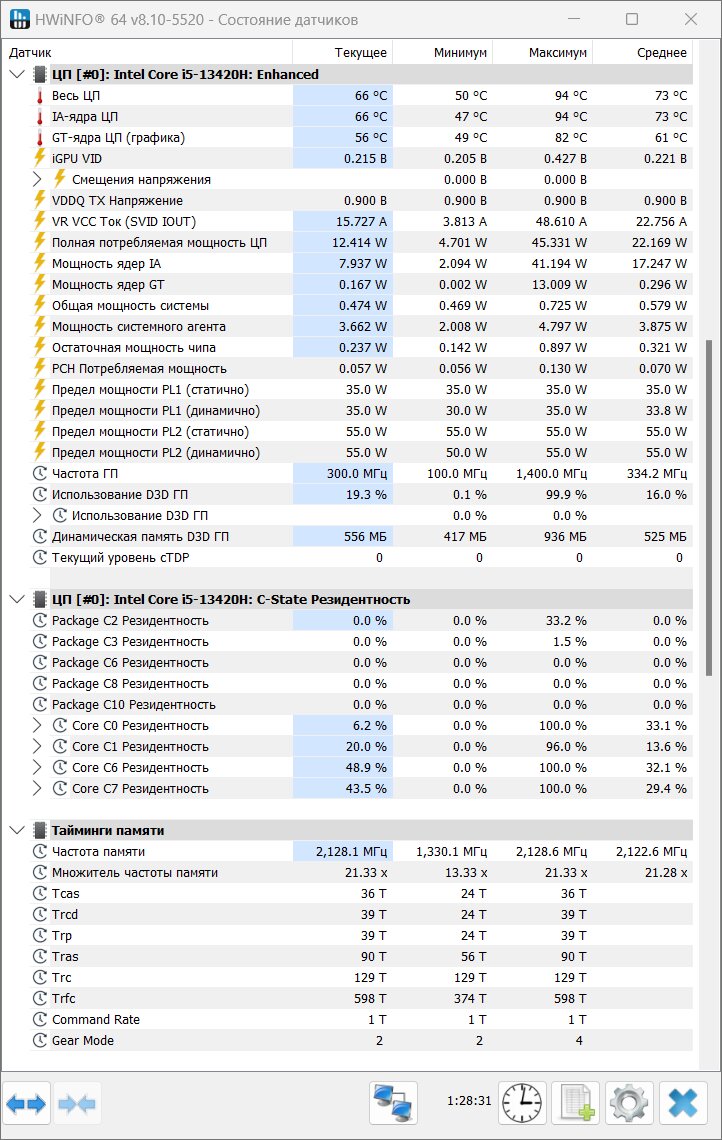Click clock icon beside Динамическая память D3D ГП
Screen dimensions: 722x1140
(x=40, y=537)
